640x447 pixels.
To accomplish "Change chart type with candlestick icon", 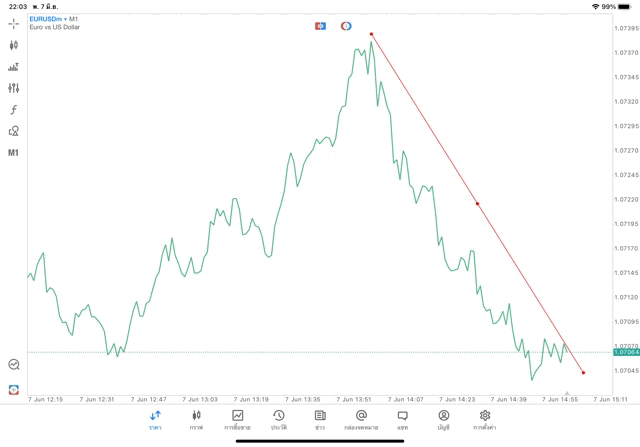I will (x=13, y=45).
